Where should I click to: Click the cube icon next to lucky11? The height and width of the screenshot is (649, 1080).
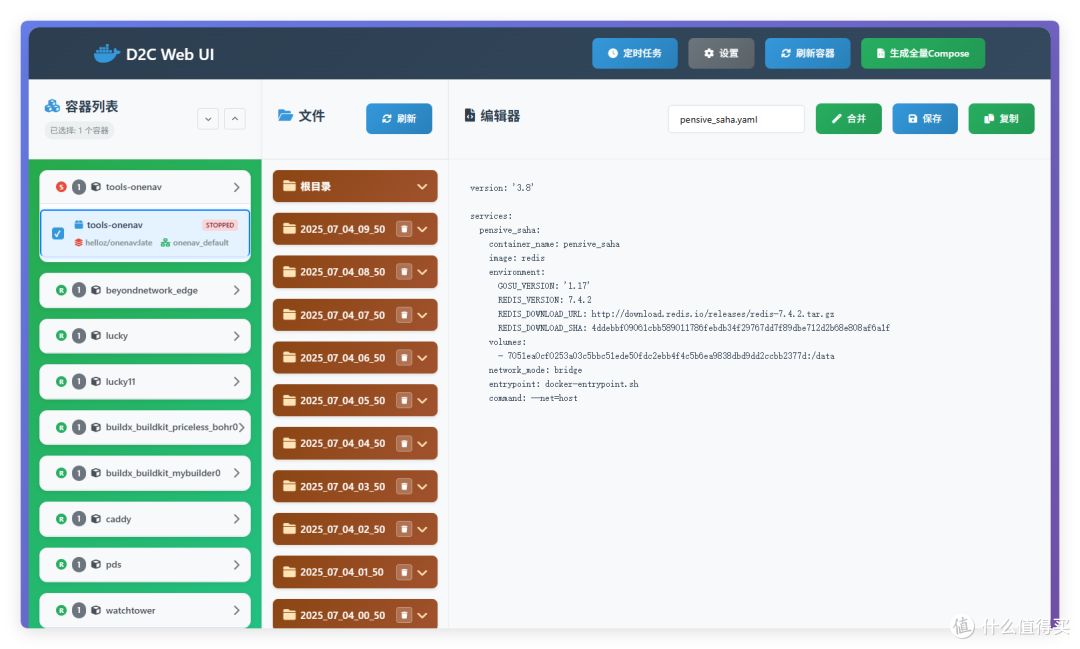pos(96,381)
